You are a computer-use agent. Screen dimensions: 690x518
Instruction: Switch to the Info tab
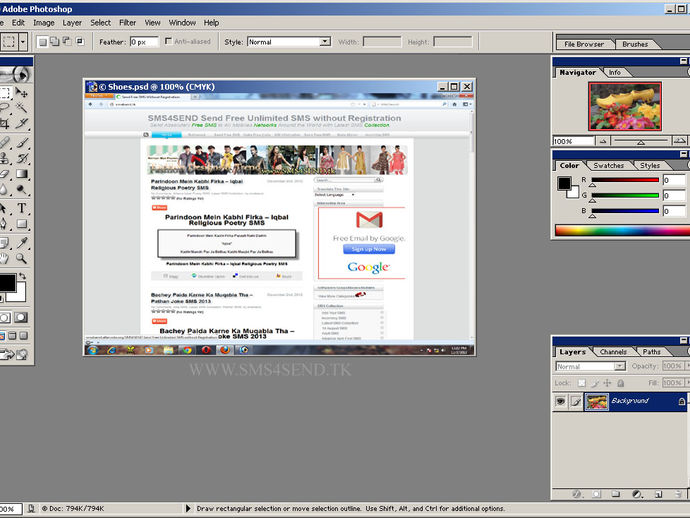615,72
